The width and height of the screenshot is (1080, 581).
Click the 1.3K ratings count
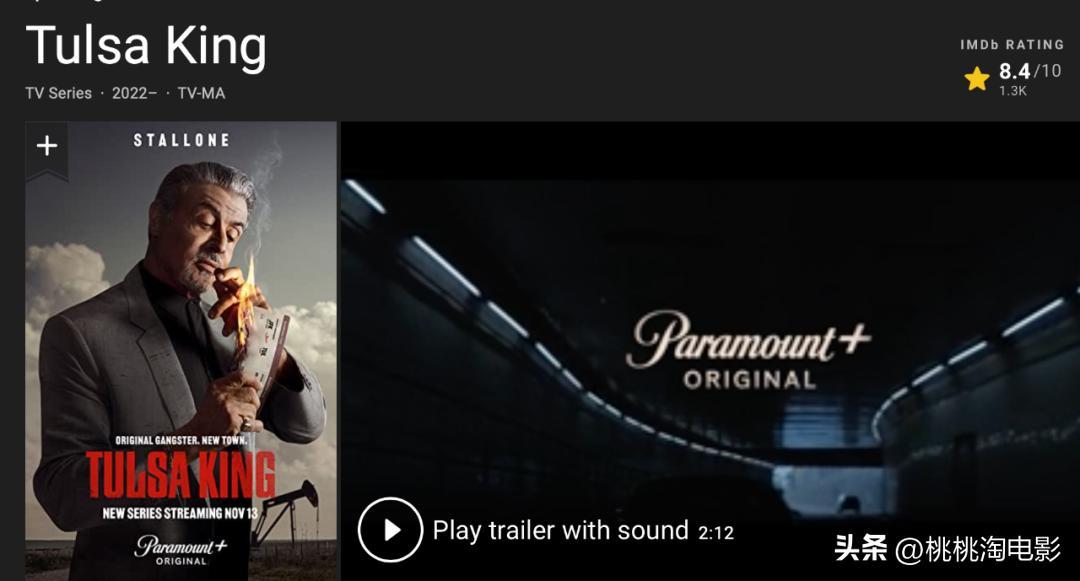1013,91
